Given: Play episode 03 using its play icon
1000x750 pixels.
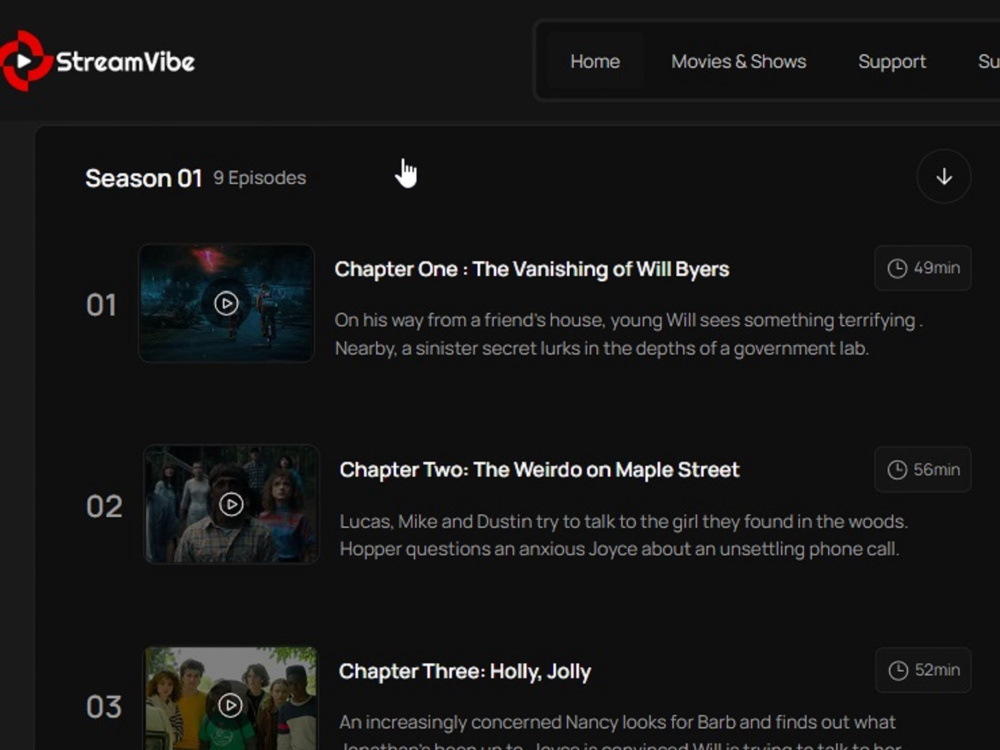Looking at the screenshot, I should tap(230, 705).
